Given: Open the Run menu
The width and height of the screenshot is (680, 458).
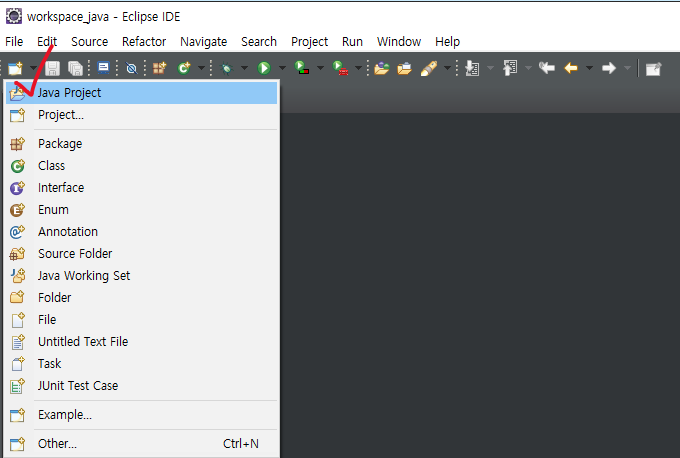Looking at the screenshot, I should [352, 42].
